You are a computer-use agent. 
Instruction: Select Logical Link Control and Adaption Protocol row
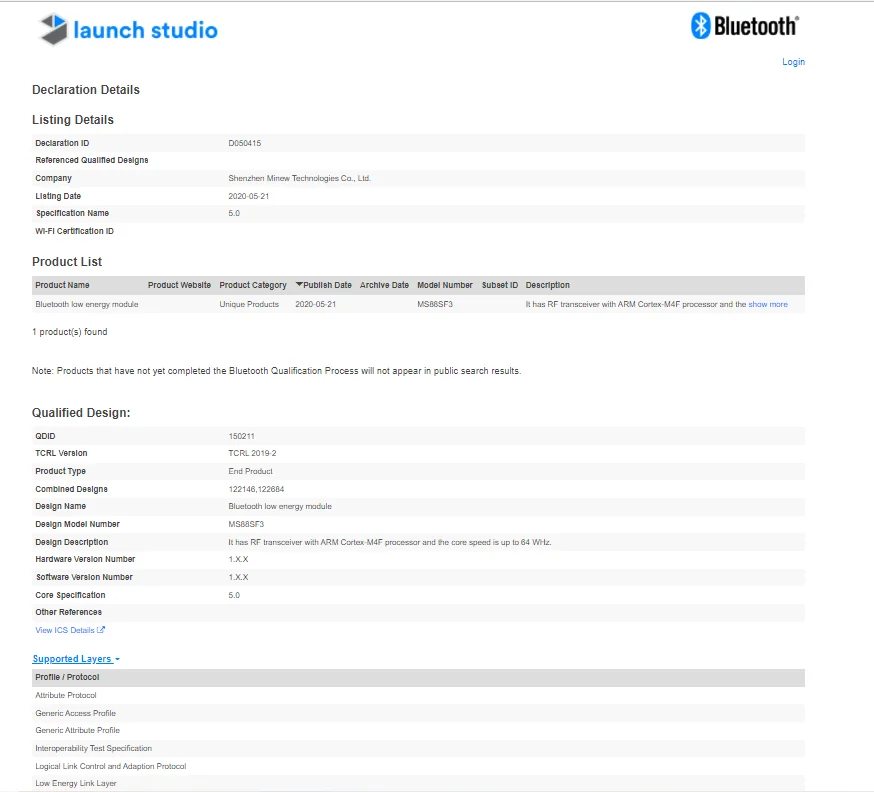[418, 766]
